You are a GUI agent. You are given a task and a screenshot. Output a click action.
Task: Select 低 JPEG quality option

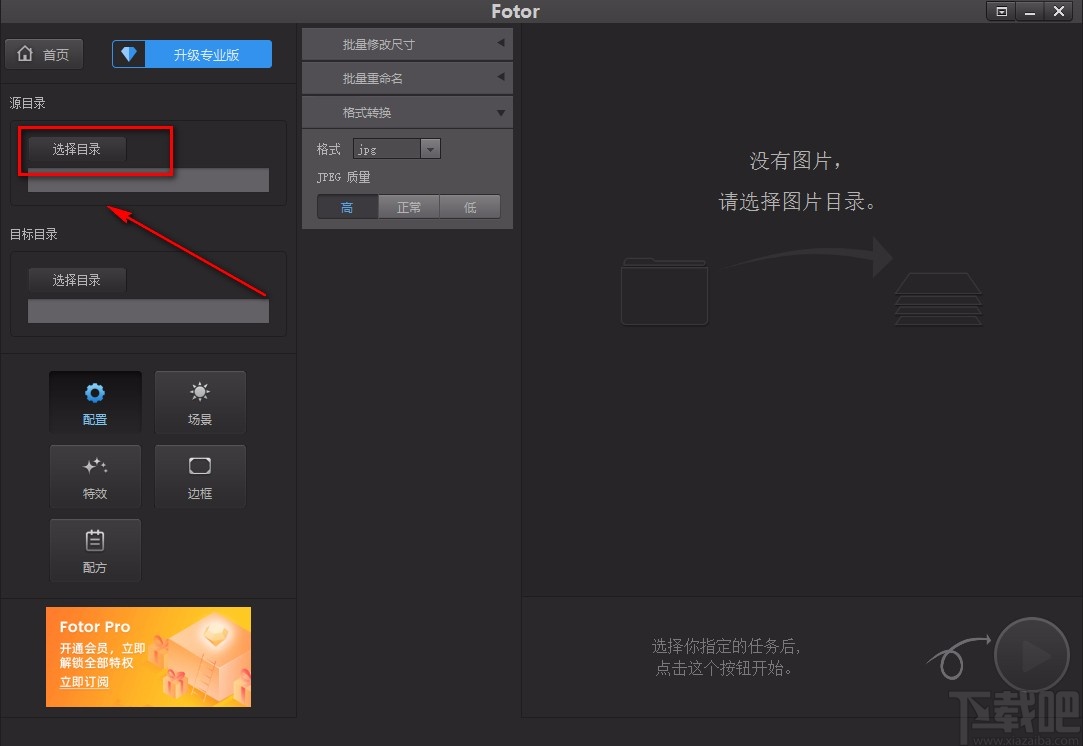pyautogui.click(x=470, y=206)
